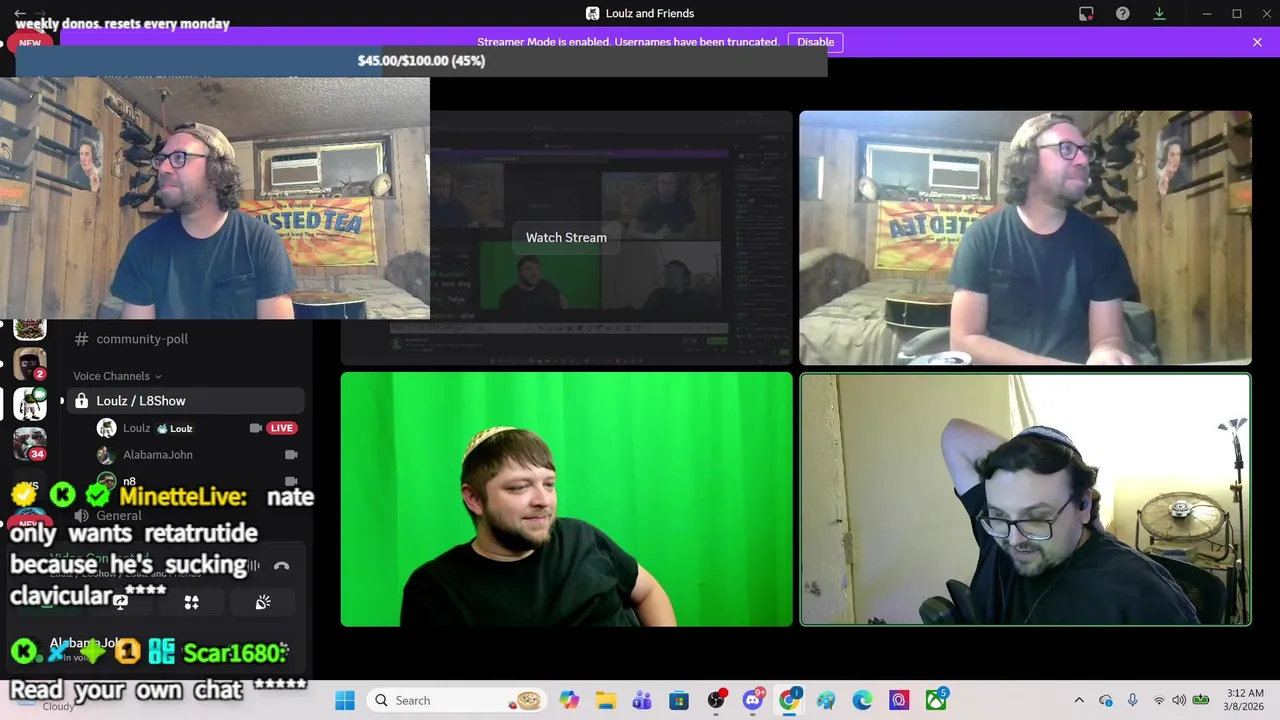
Task: Open the server icon with the 2 badge
Action: coord(30,363)
